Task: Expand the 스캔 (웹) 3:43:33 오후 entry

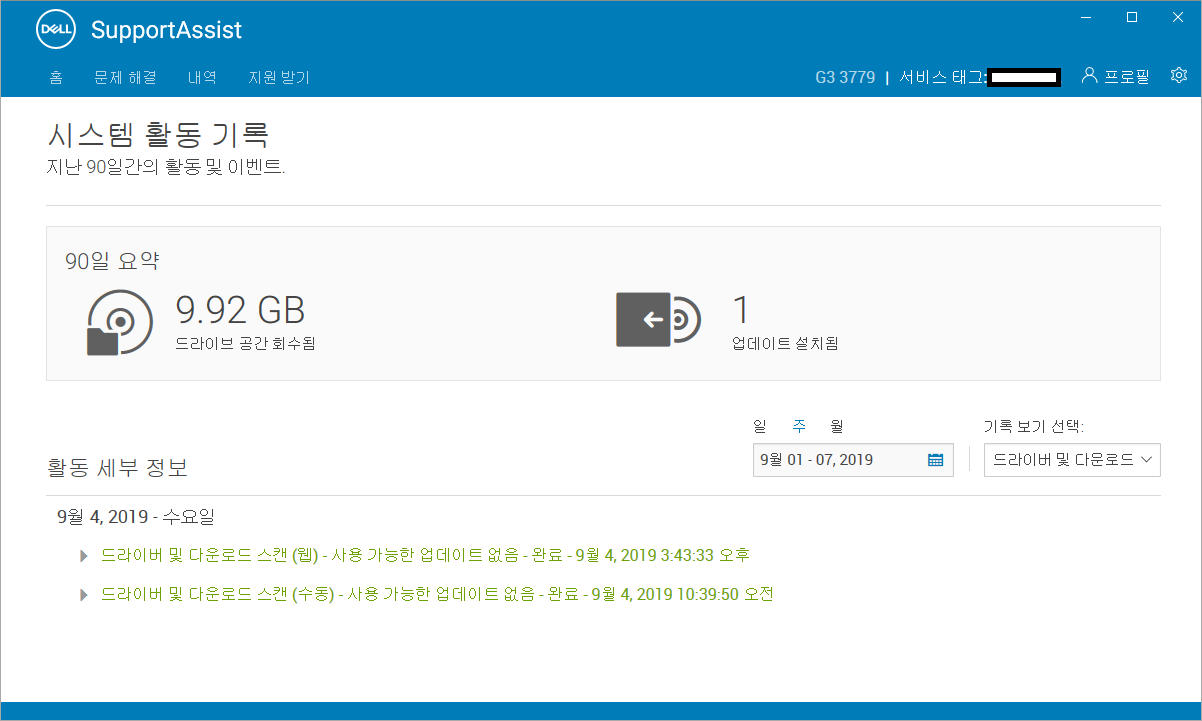Action: 84,555
